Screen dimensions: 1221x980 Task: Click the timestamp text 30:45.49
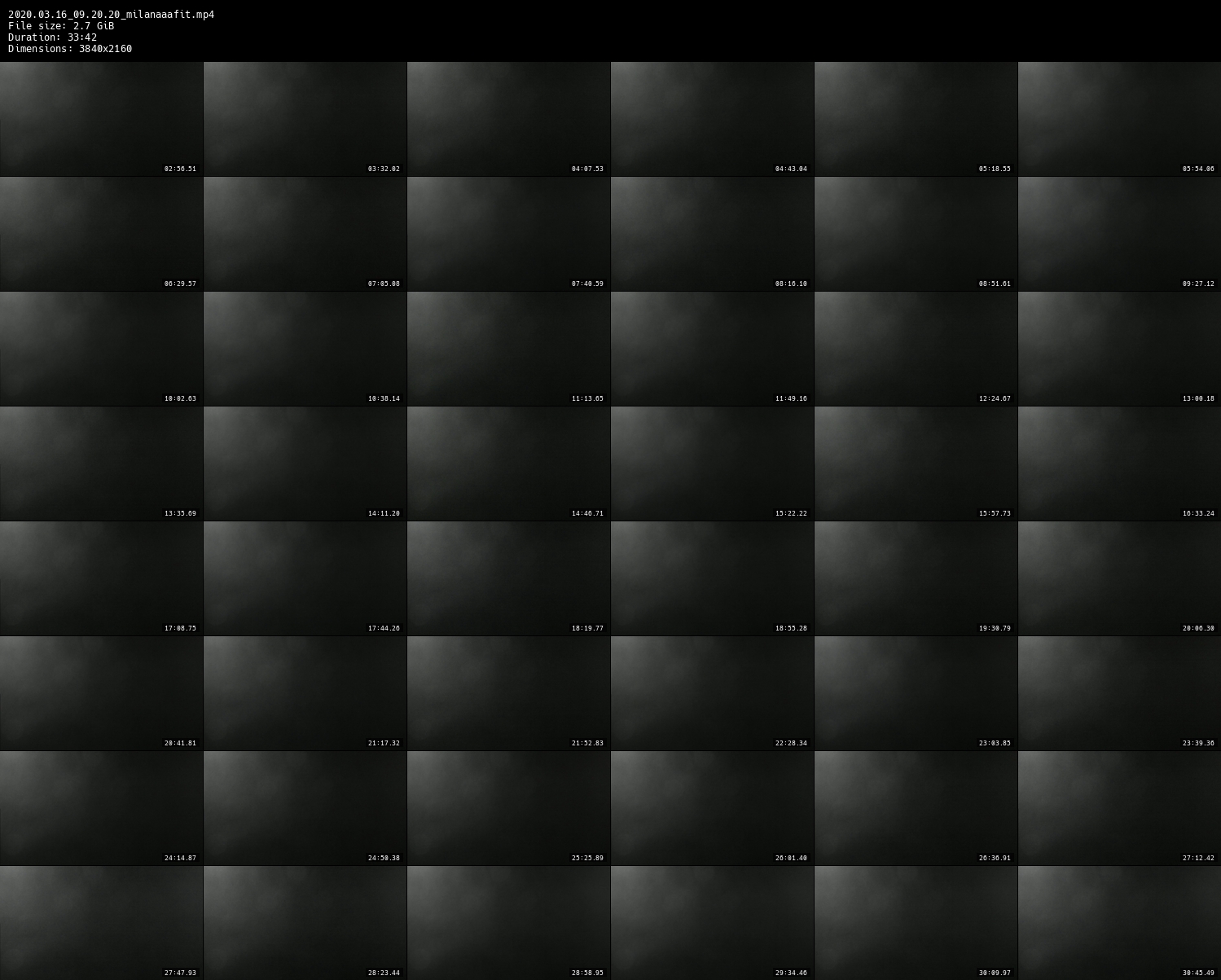click(x=1198, y=973)
